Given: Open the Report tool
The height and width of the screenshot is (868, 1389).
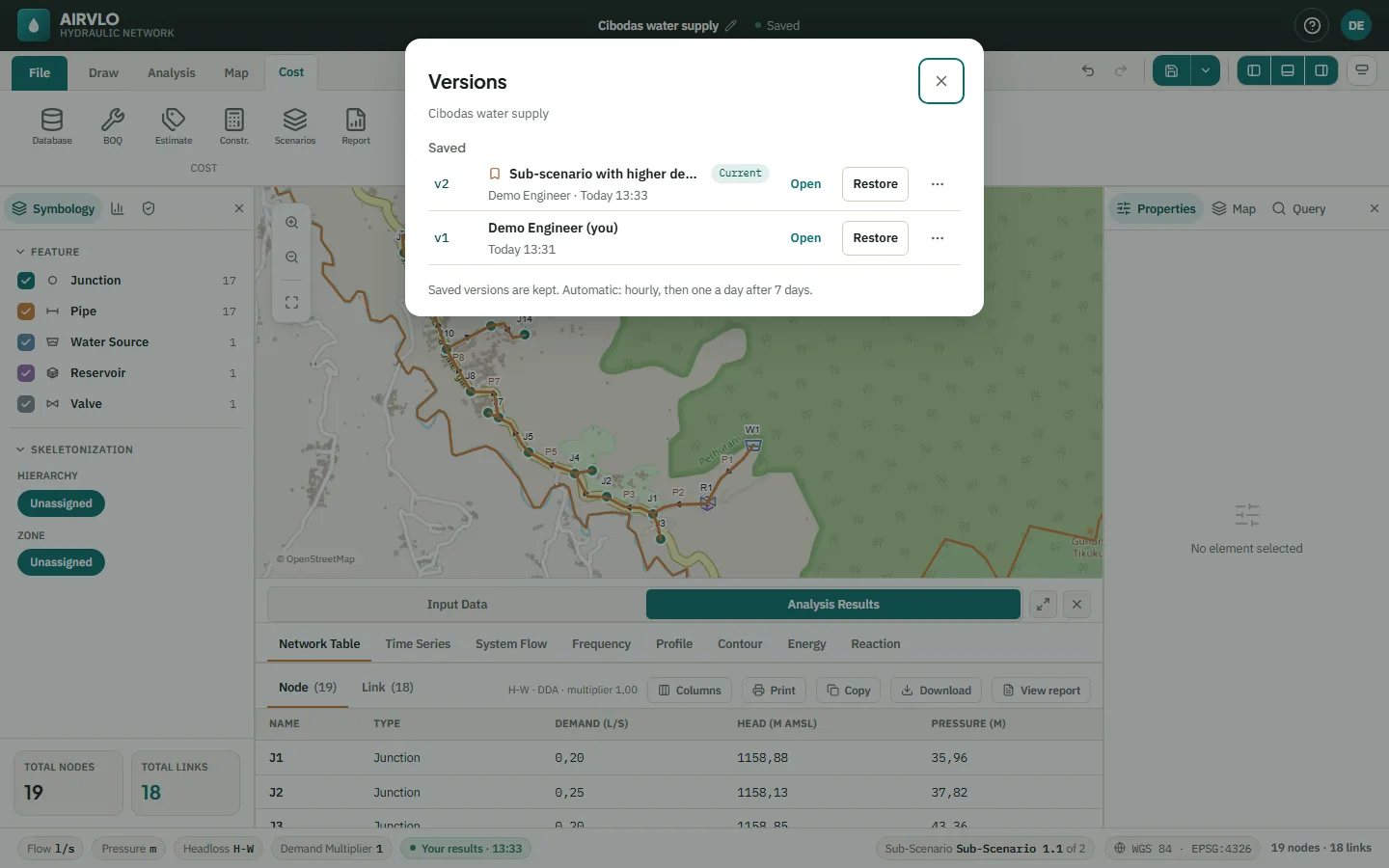Looking at the screenshot, I should (356, 126).
